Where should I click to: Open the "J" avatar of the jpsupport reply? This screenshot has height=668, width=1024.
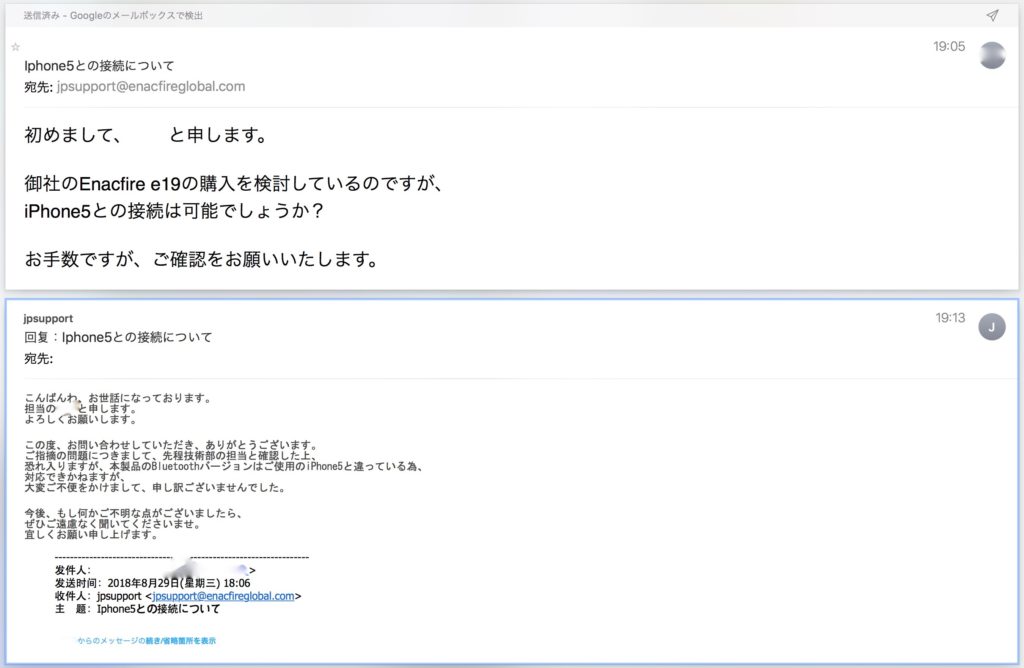991,327
